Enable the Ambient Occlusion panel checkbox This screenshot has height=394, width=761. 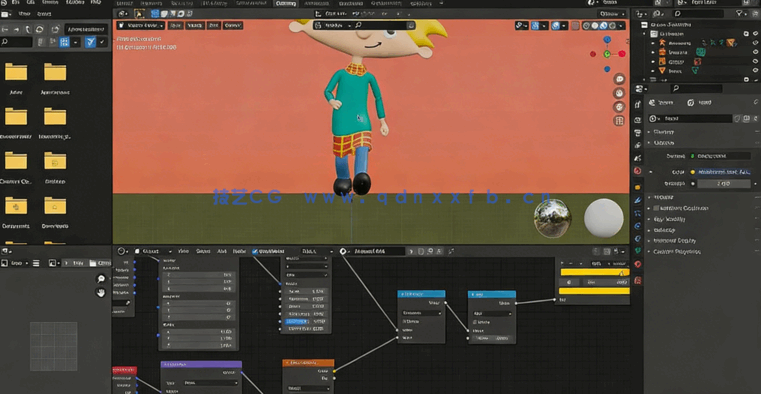[x=656, y=208]
